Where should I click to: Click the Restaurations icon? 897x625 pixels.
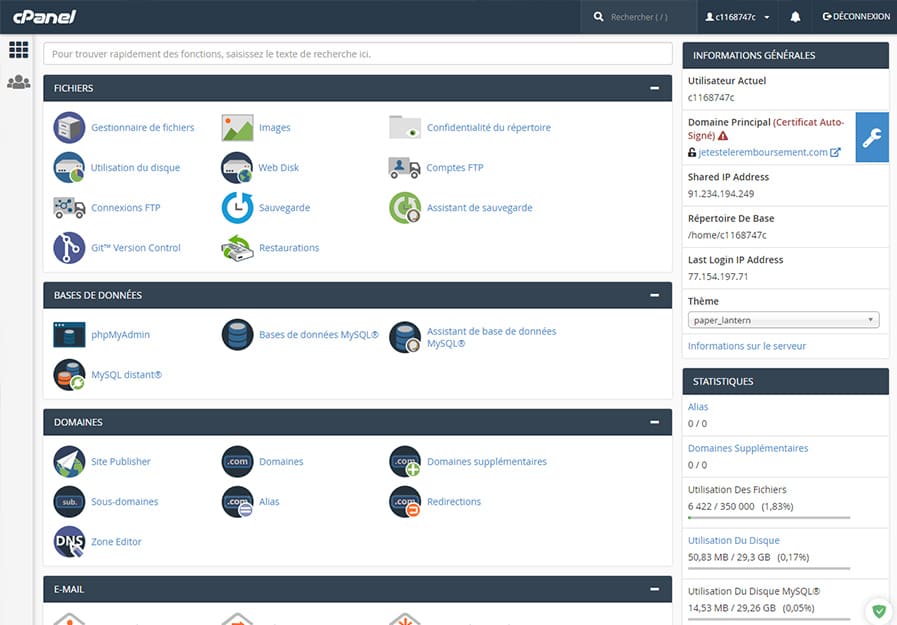[x=237, y=248]
